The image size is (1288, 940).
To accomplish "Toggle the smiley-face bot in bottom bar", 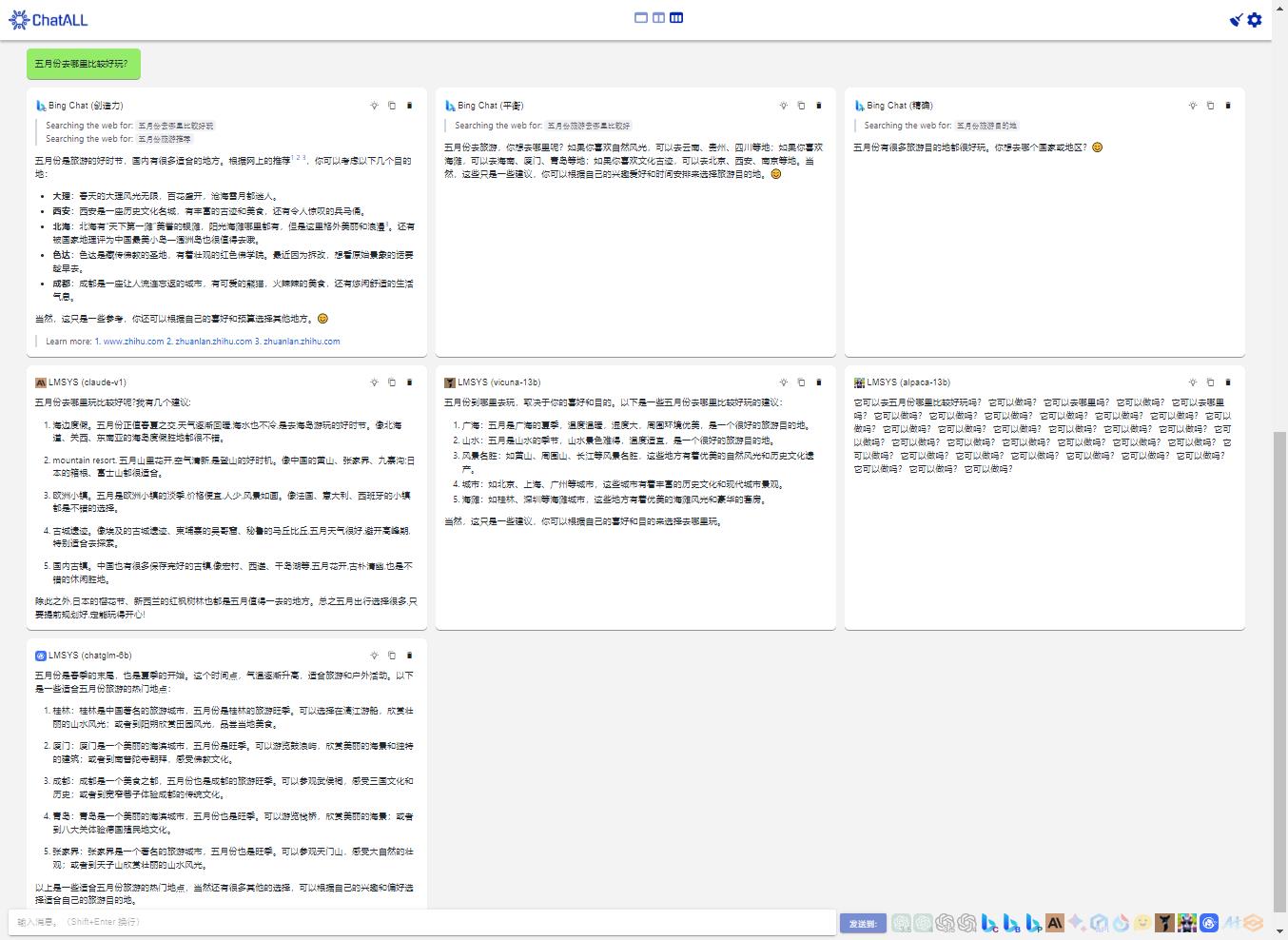I will tap(1142, 923).
